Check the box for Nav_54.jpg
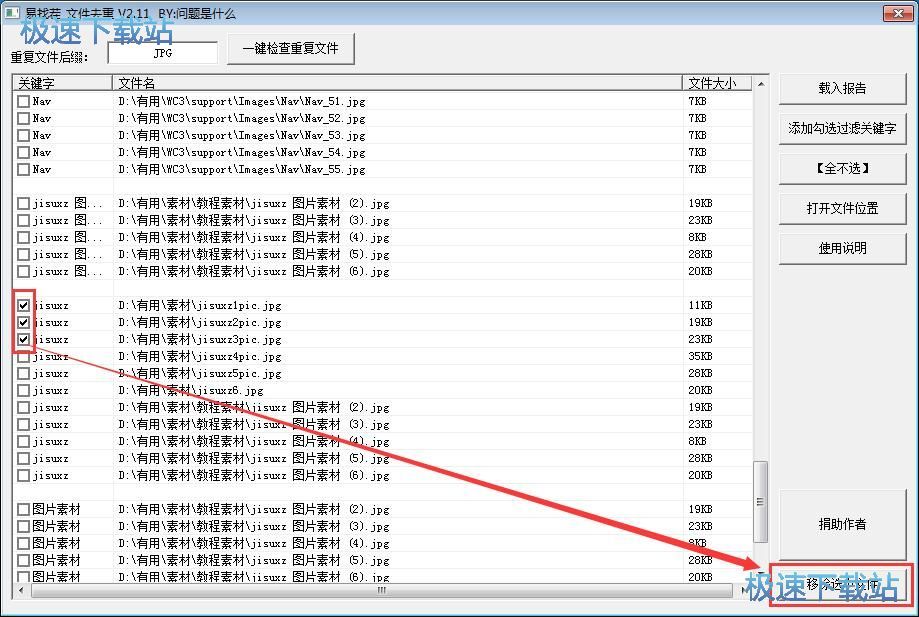The width and height of the screenshot is (919, 617). tap(23, 152)
